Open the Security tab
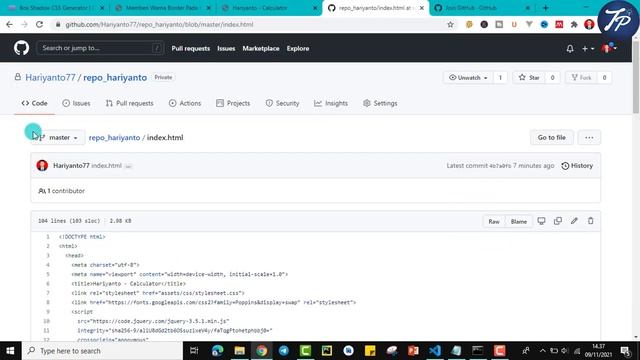 tap(282, 103)
